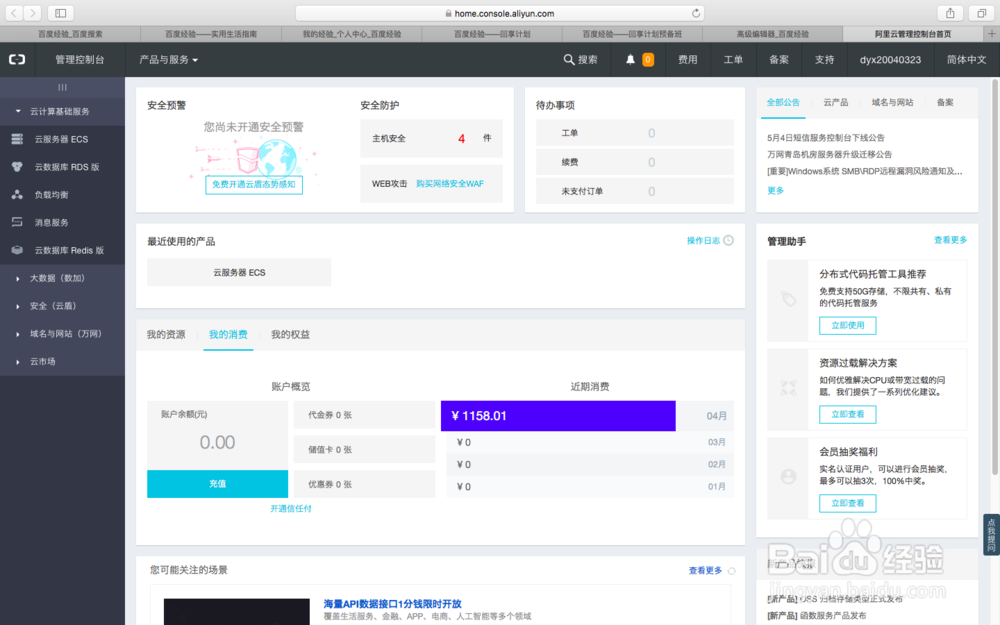Click Safari share icon
1000x625 pixels.
tap(950, 13)
